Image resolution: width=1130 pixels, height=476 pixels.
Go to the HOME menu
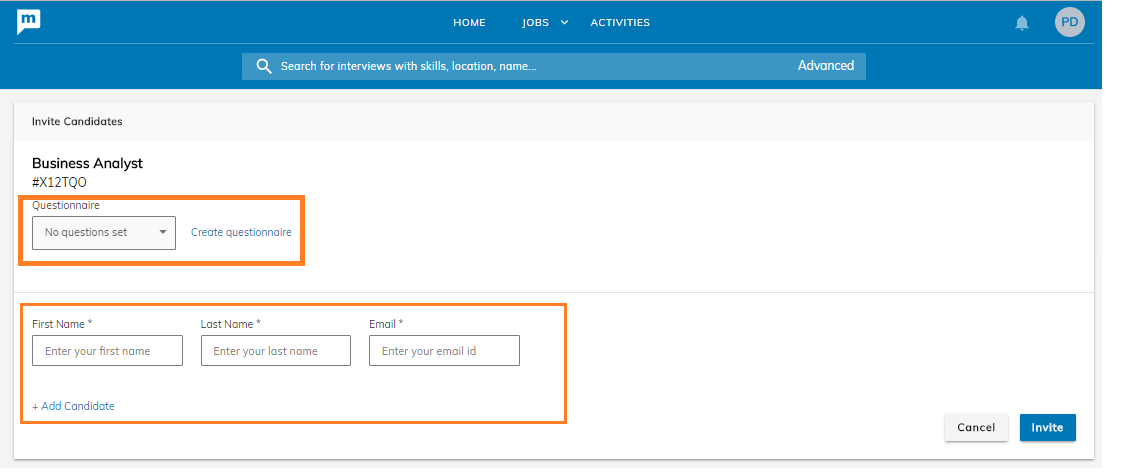point(469,23)
